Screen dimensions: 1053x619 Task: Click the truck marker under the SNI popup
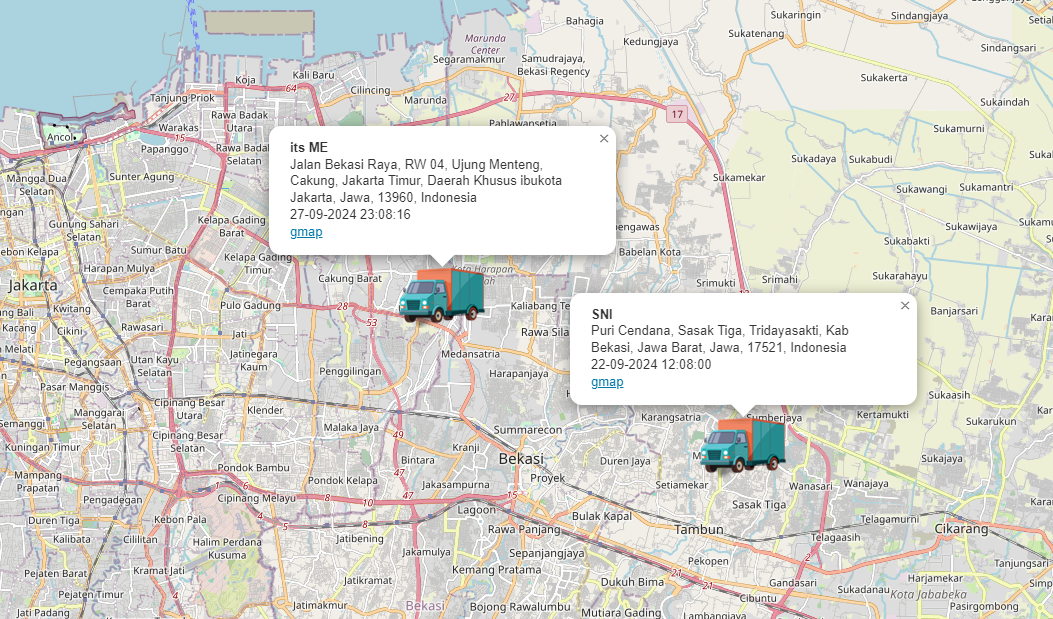(742, 445)
